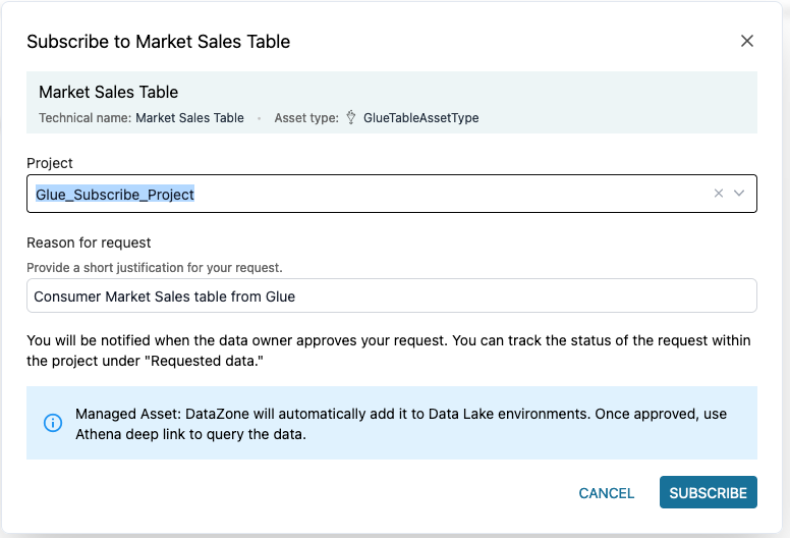
Task: Click the dialog title Subscribe to Market Sales Table
Action: [x=158, y=42]
